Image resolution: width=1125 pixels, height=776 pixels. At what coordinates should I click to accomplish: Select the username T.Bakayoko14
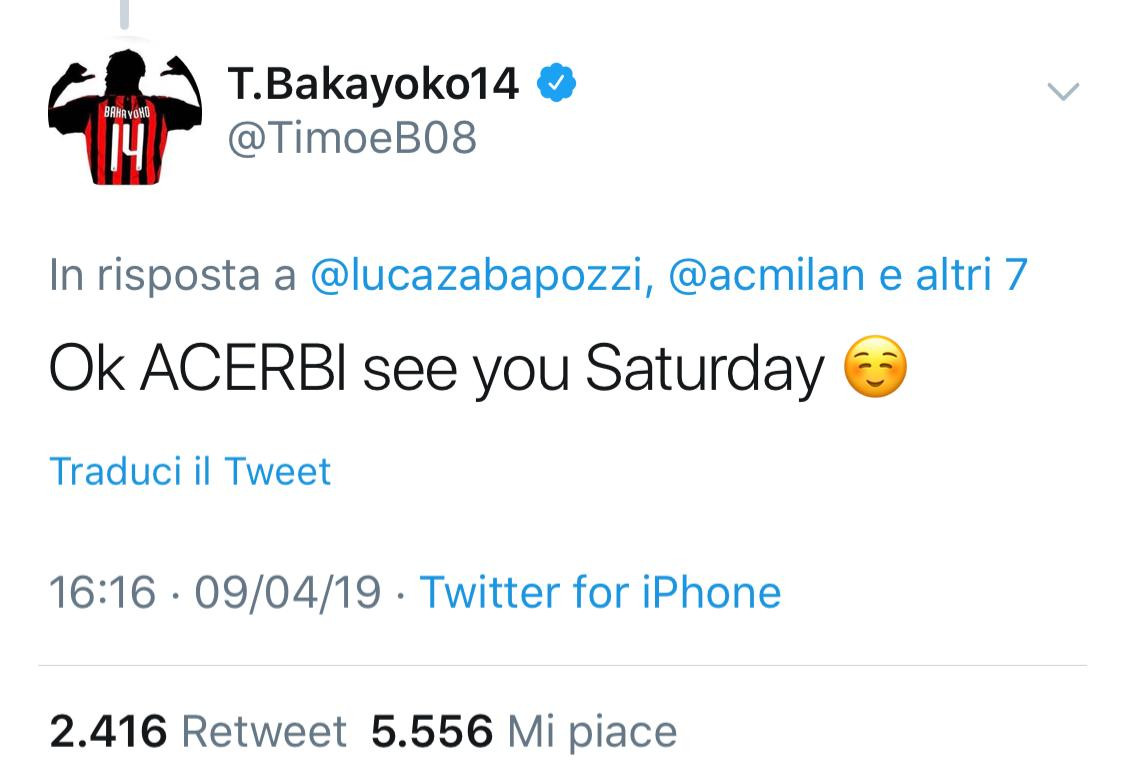click(373, 84)
